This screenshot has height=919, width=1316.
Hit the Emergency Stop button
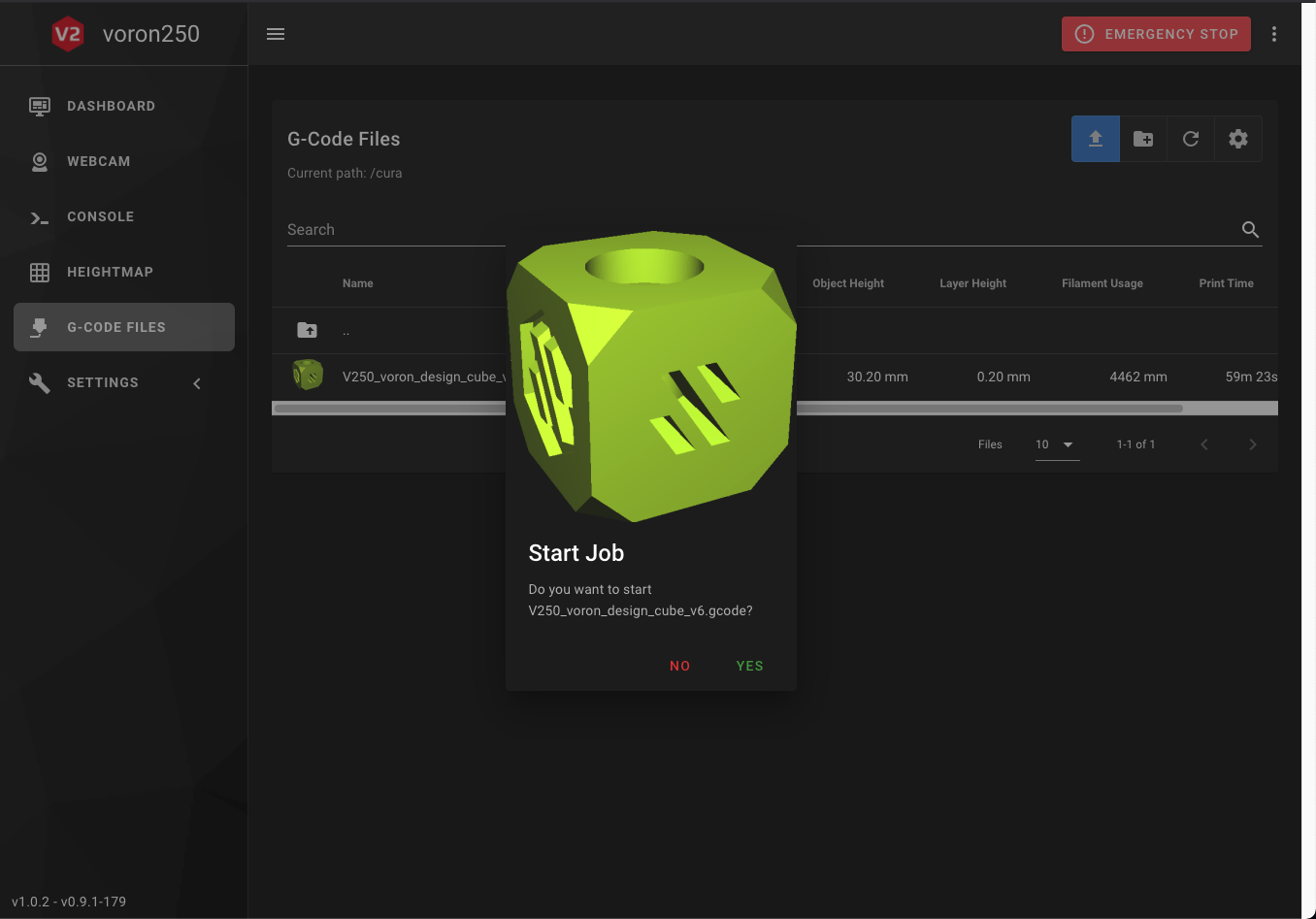coord(1156,34)
